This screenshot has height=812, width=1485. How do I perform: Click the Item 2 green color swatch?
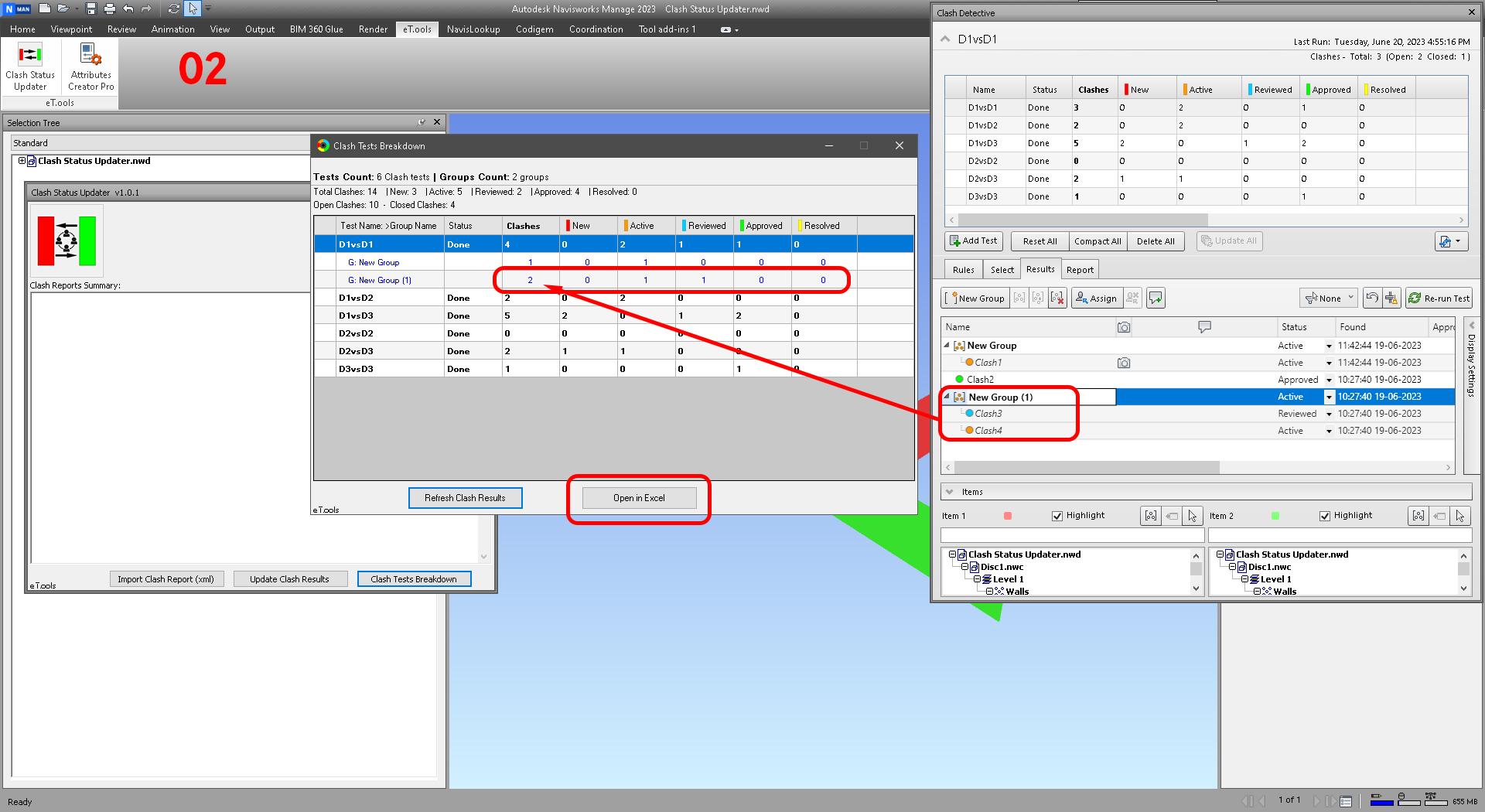click(x=1275, y=516)
